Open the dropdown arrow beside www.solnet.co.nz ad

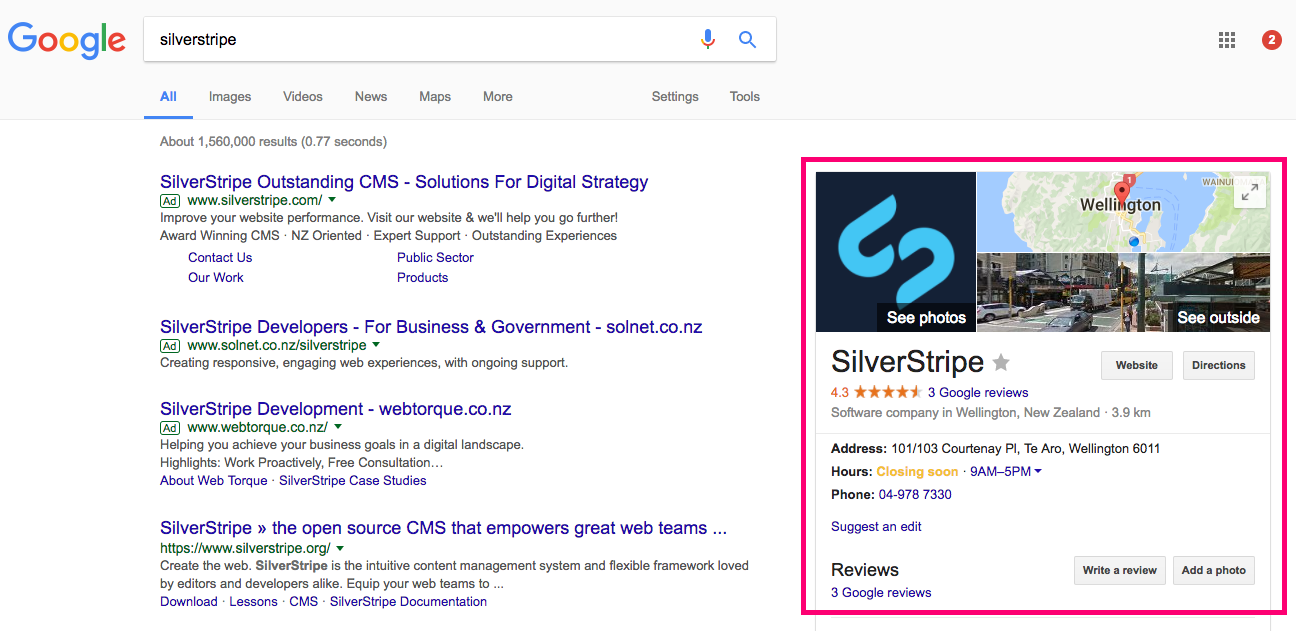point(377,345)
